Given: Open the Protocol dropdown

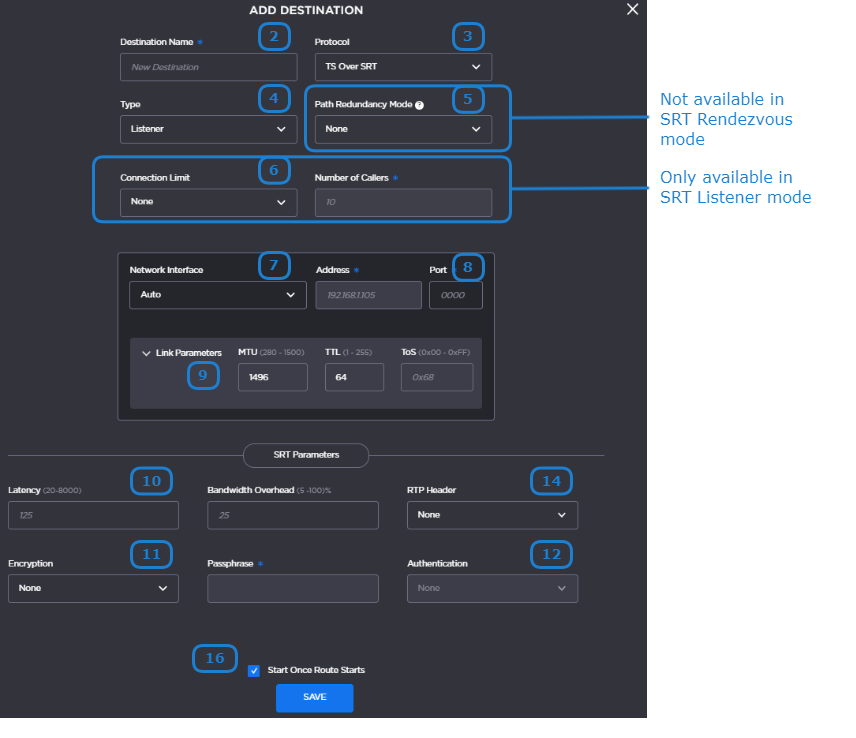Looking at the screenshot, I should [x=403, y=67].
